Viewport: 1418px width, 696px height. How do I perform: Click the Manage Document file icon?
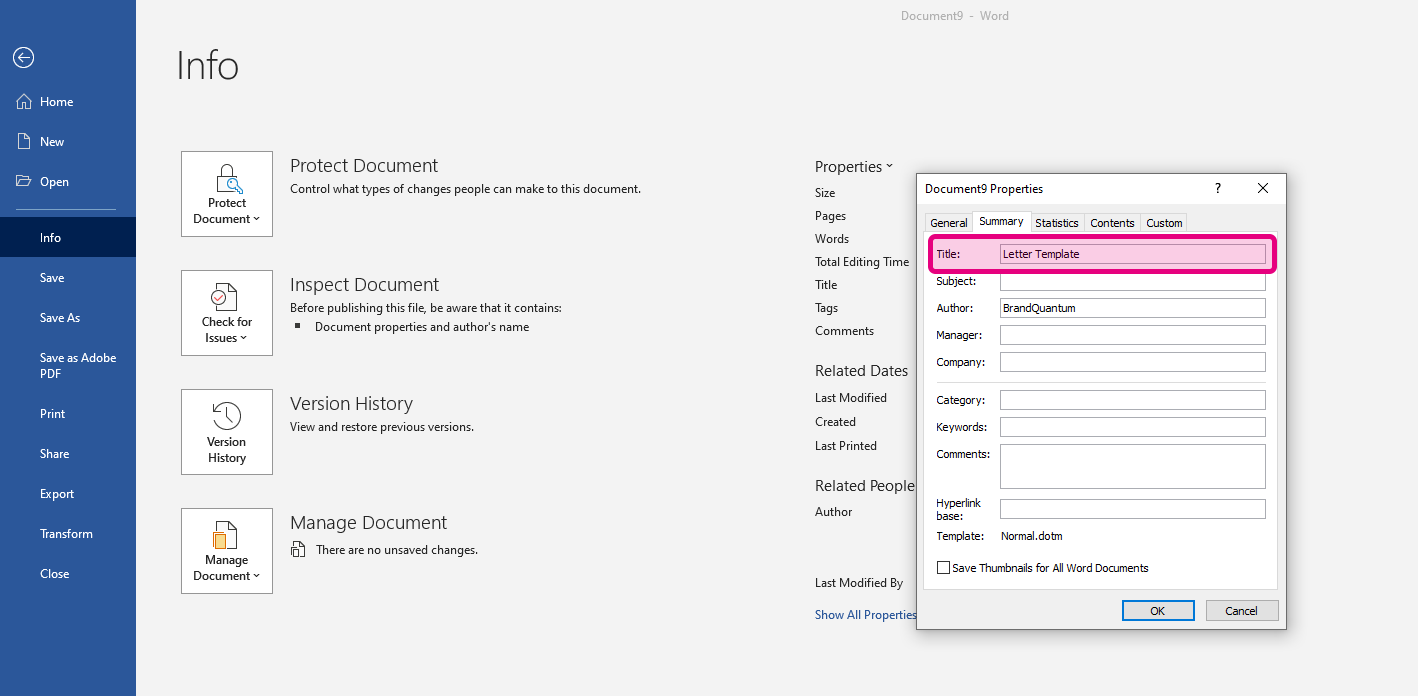227,534
